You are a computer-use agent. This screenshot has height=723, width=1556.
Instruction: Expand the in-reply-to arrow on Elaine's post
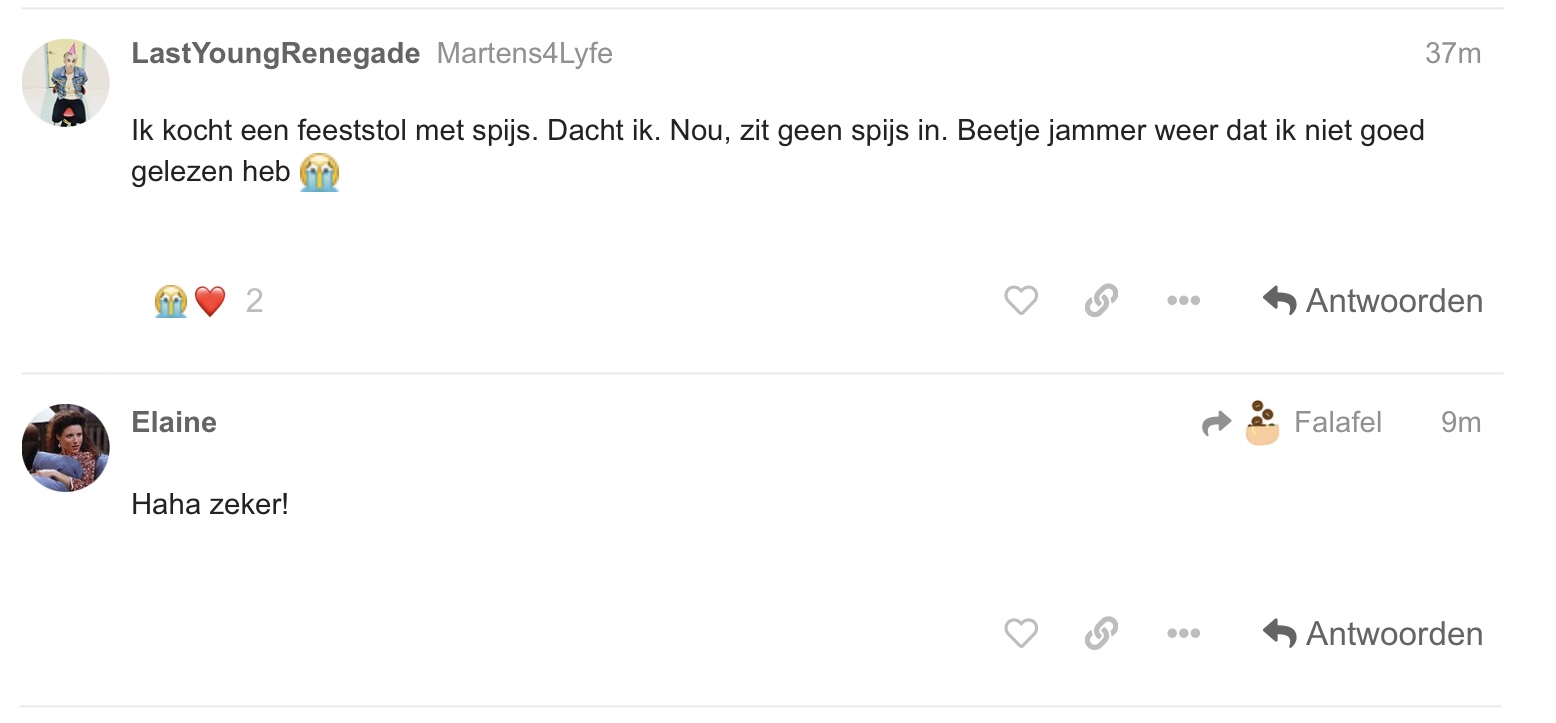[x=1216, y=424]
